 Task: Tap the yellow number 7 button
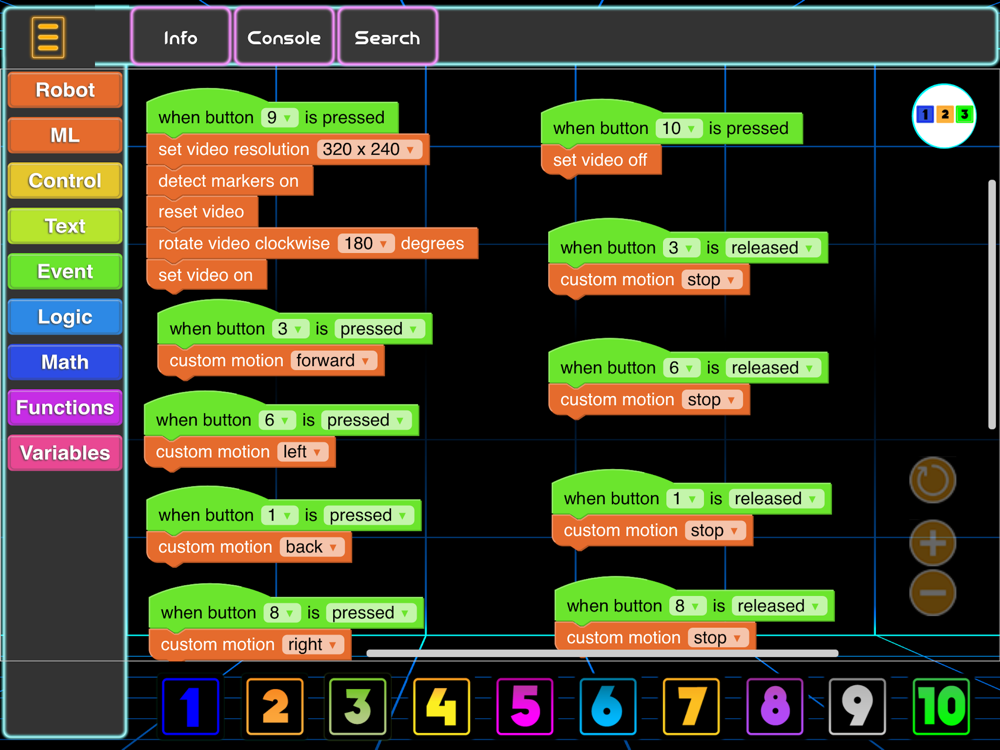pyautogui.click(x=691, y=707)
